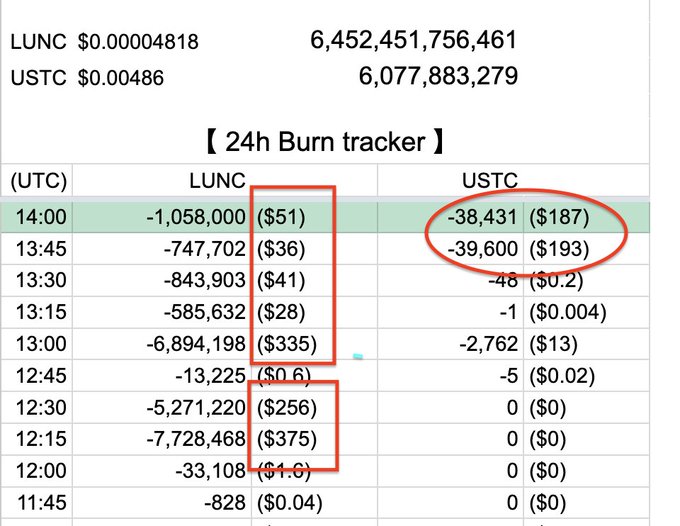680x526 pixels.
Task: Select the LUNC price cell $0.00004818
Action: pyautogui.click(x=138, y=42)
